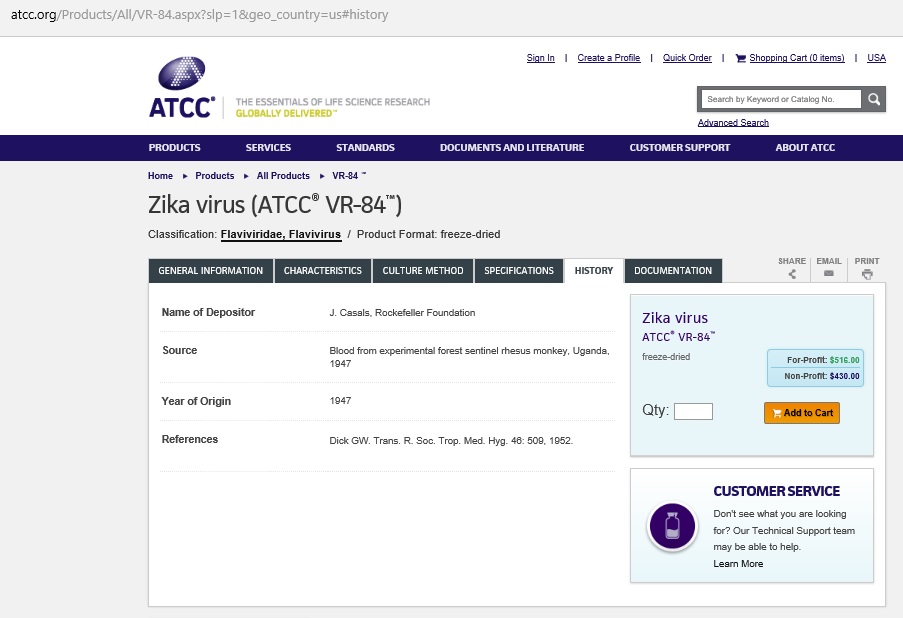
Task: Click the purple vial customer service icon
Action: (x=672, y=526)
